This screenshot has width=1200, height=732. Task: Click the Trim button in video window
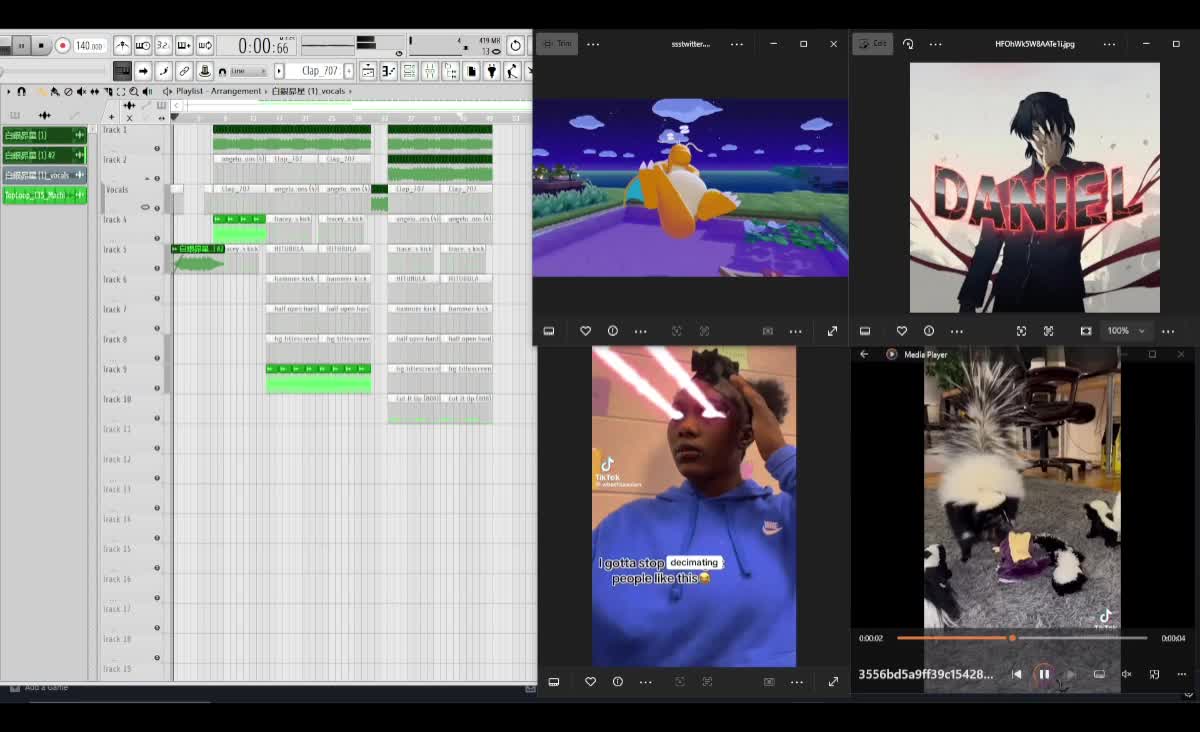[x=557, y=44]
